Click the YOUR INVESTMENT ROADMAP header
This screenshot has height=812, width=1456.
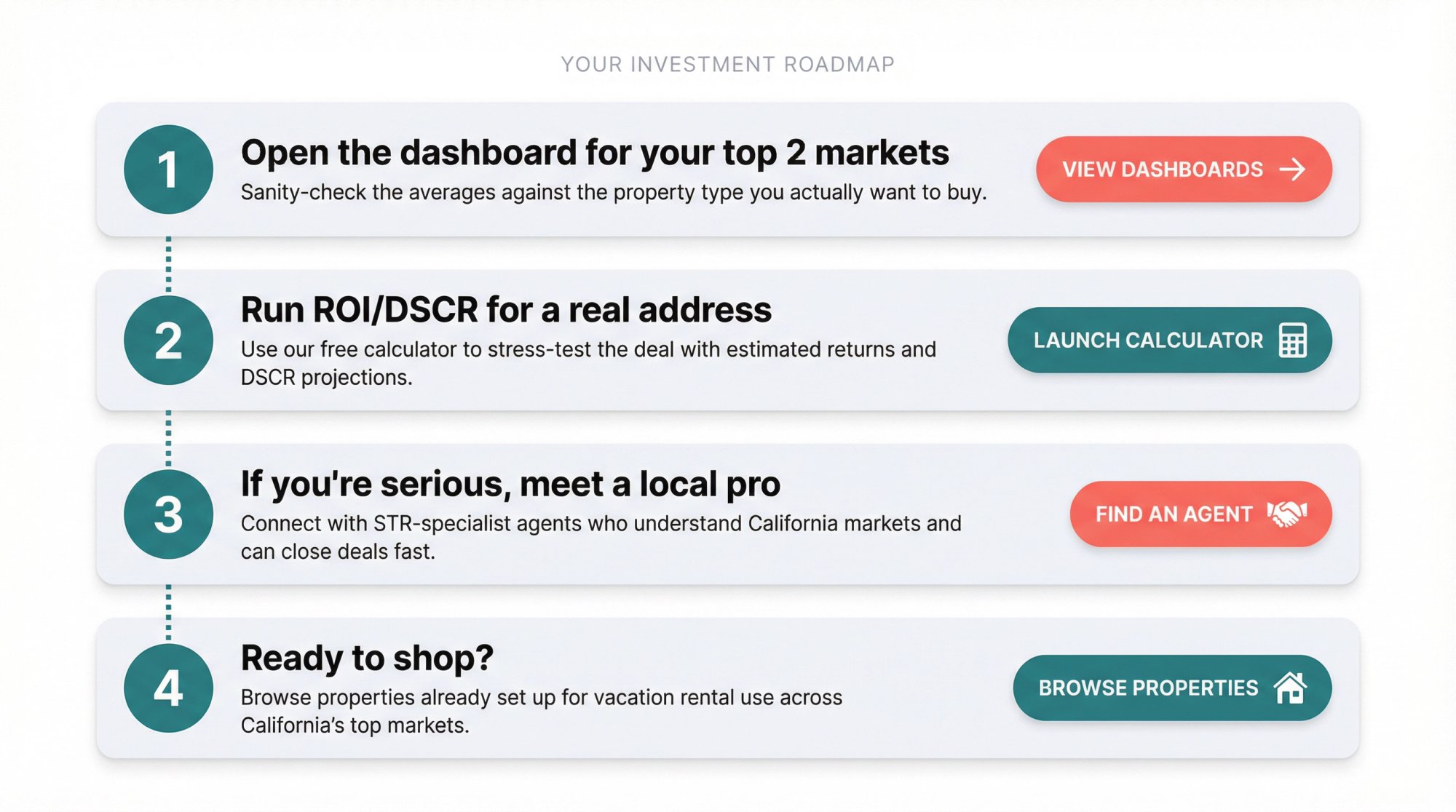click(x=727, y=64)
